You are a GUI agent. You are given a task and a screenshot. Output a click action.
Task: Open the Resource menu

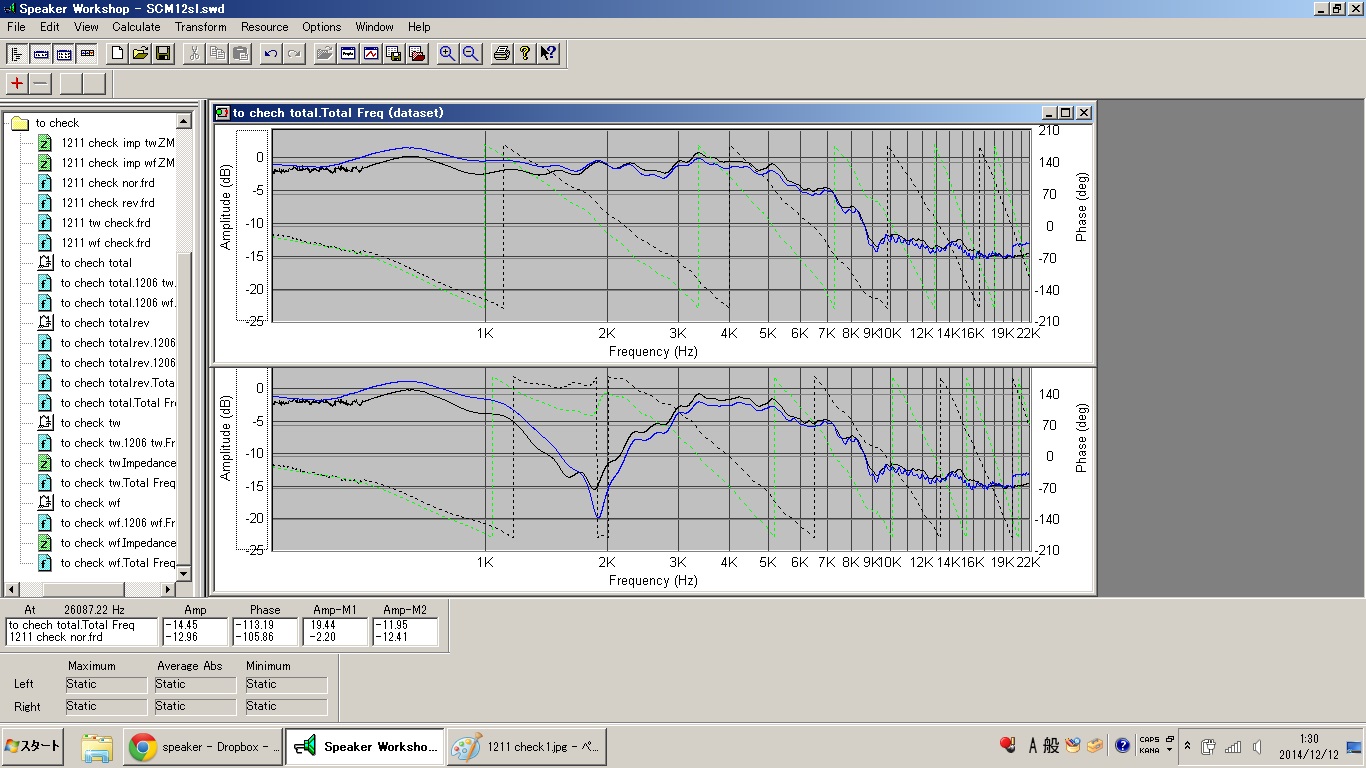tap(265, 27)
